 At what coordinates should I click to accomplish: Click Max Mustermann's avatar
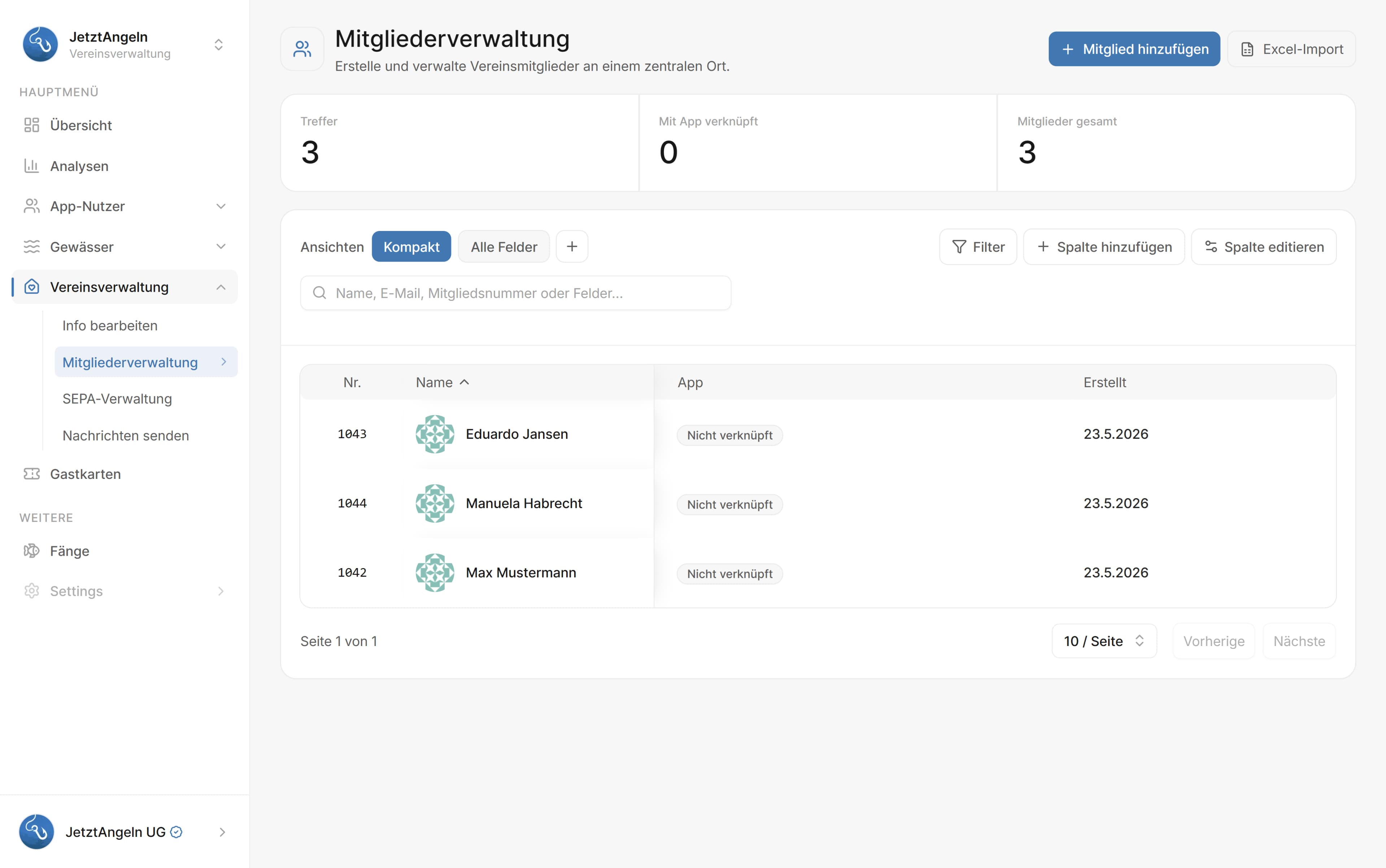[435, 573]
